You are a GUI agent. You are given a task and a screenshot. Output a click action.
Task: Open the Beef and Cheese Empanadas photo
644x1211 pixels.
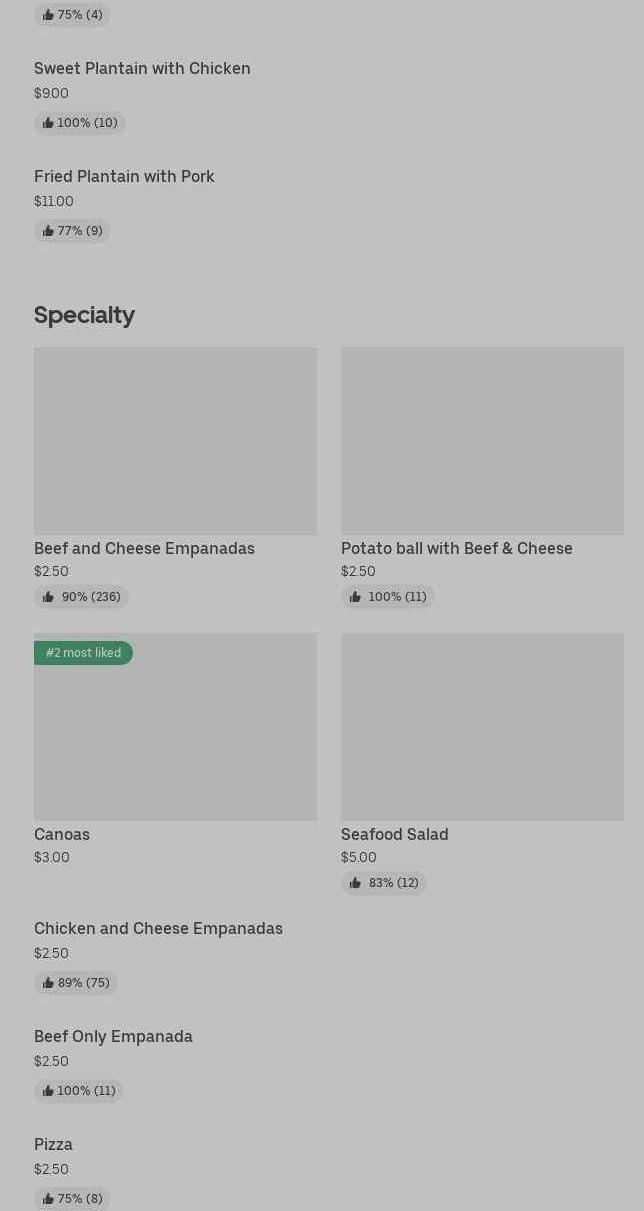pyautogui.click(x=175, y=440)
